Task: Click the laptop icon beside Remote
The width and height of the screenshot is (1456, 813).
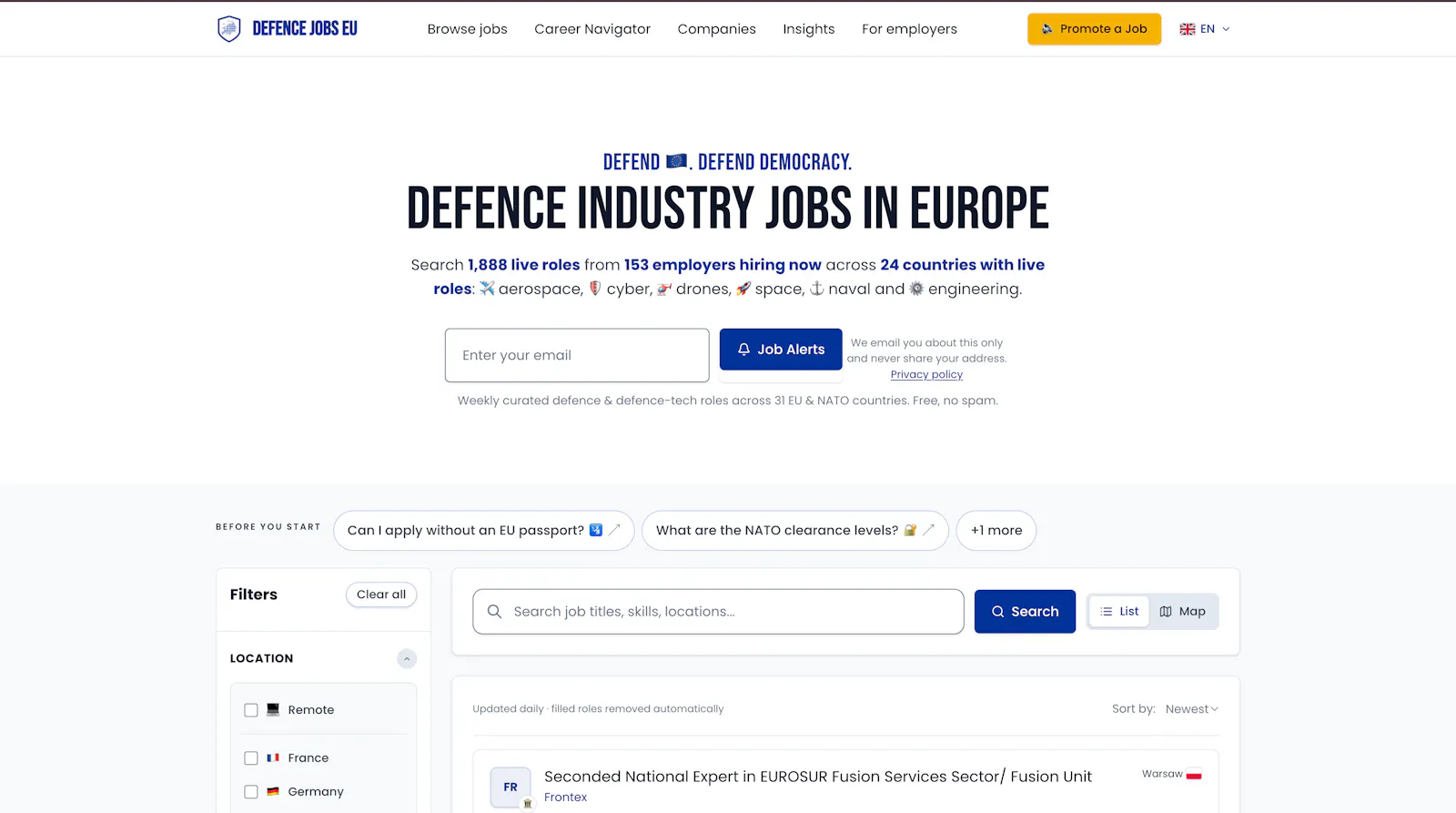Action: pyautogui.click(x=273, y=710)
